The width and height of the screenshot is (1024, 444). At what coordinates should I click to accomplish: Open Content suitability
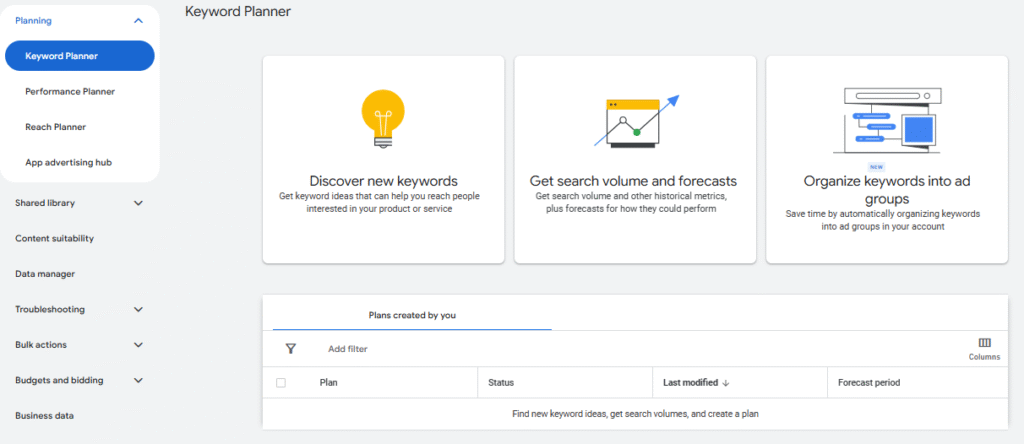(x=54, y=238)
